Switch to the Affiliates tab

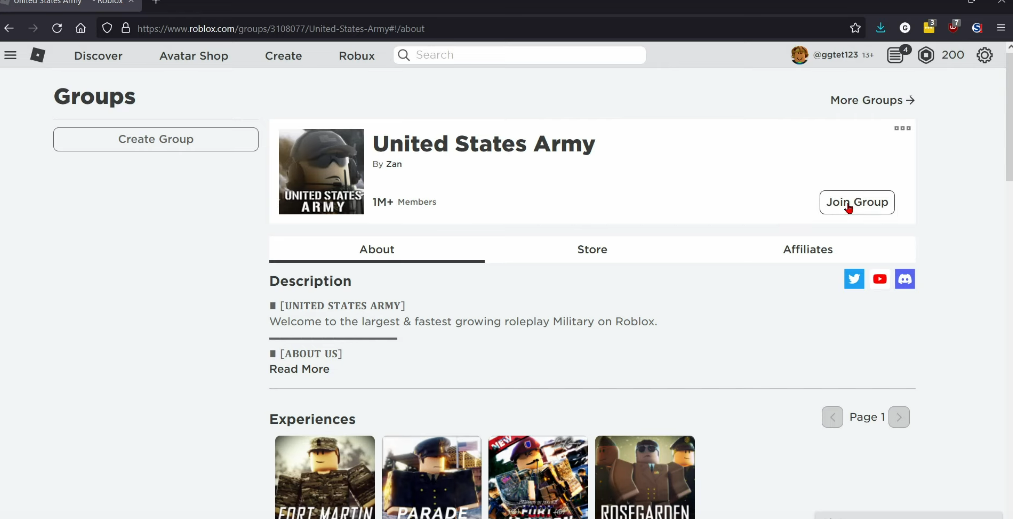coord(808,249)
